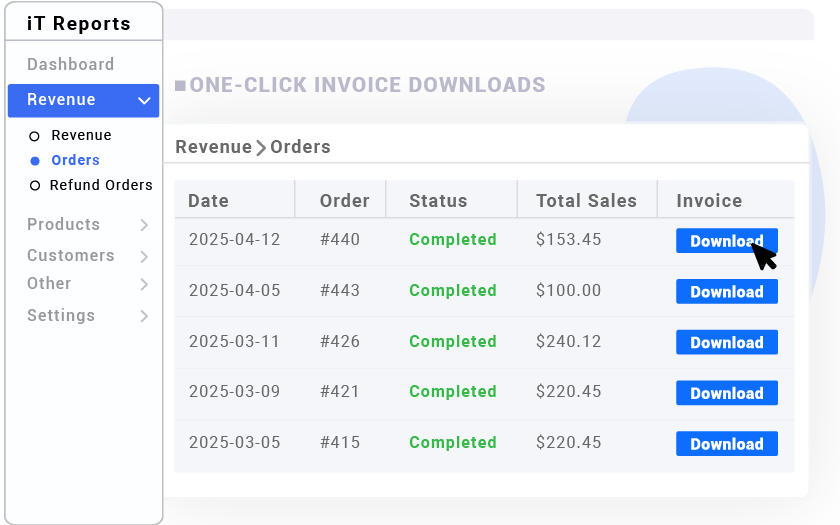The width and height of the screenshot is (840, 525).
Task: Expand the Settings menu chevron
Action: click(144, 316)
